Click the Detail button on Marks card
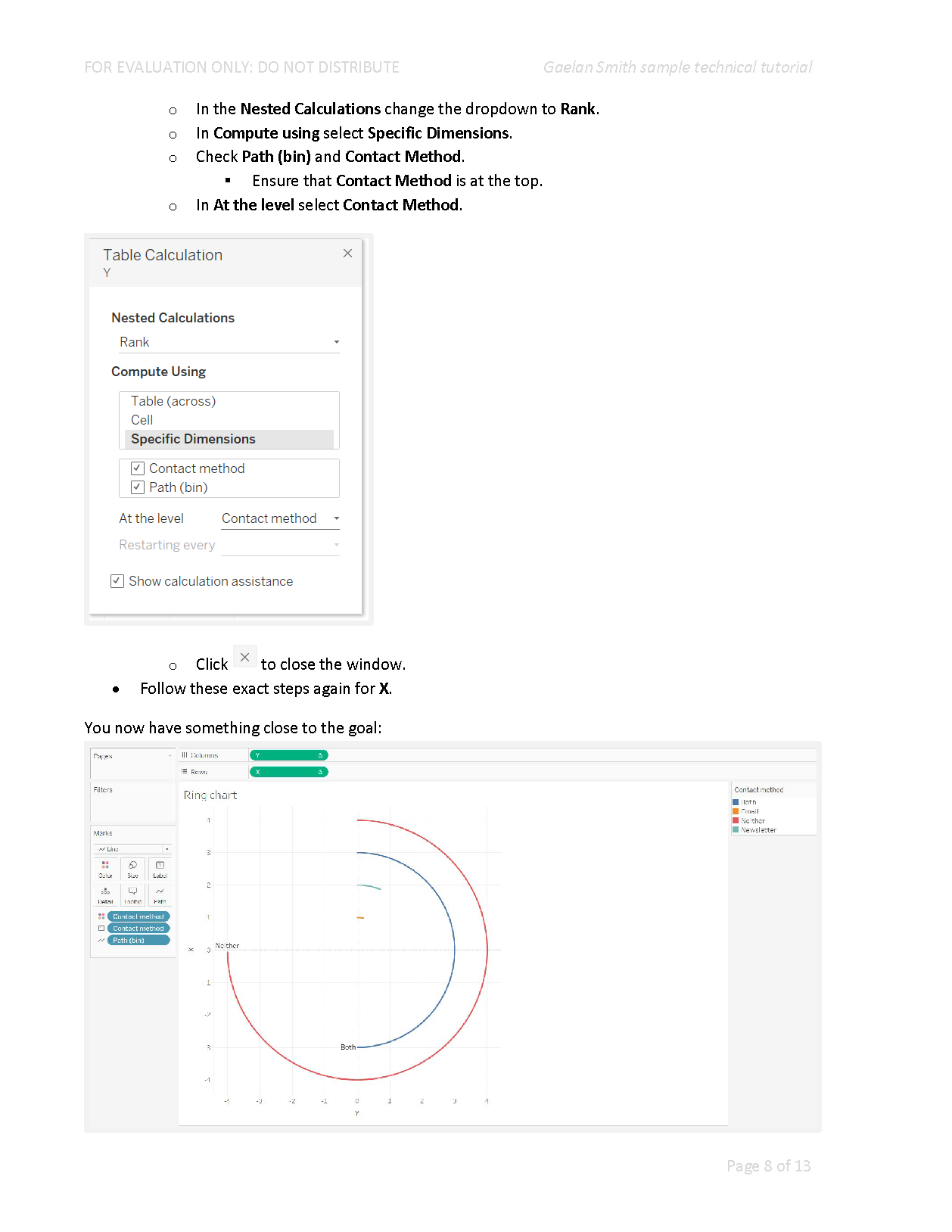Image resolution: width=952 pixels, height=1232 pixels. coord(105,895)
